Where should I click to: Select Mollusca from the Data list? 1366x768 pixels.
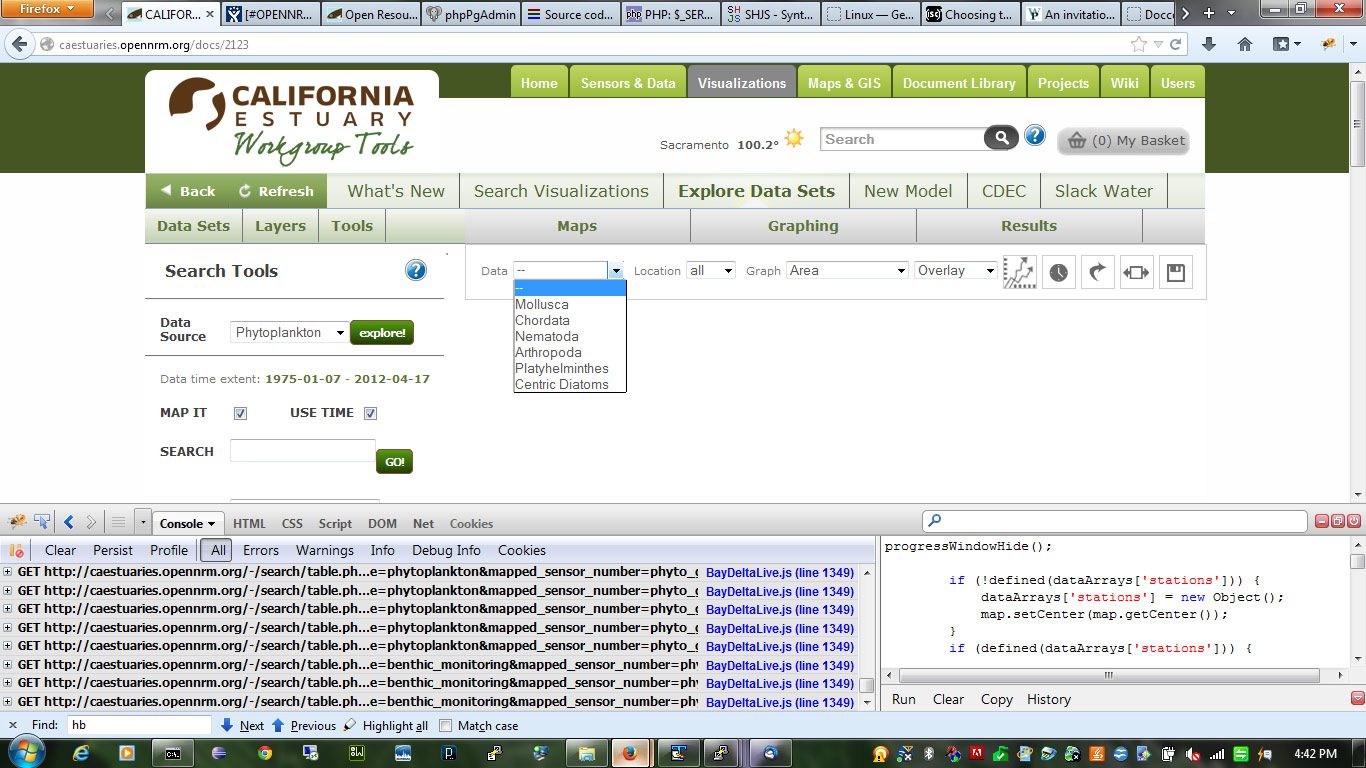(569, 304)
